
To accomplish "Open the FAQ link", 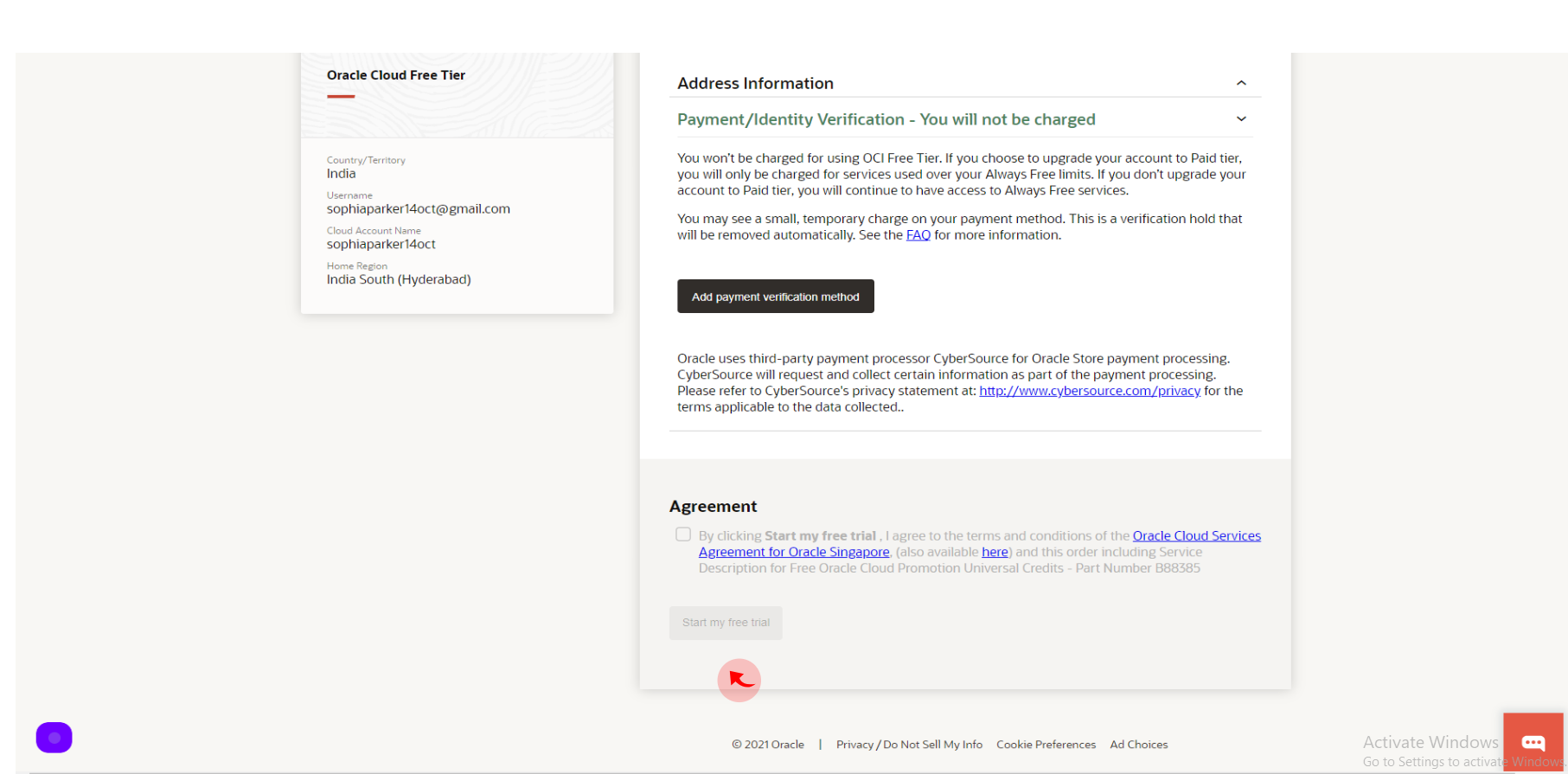I will [918, 235].
